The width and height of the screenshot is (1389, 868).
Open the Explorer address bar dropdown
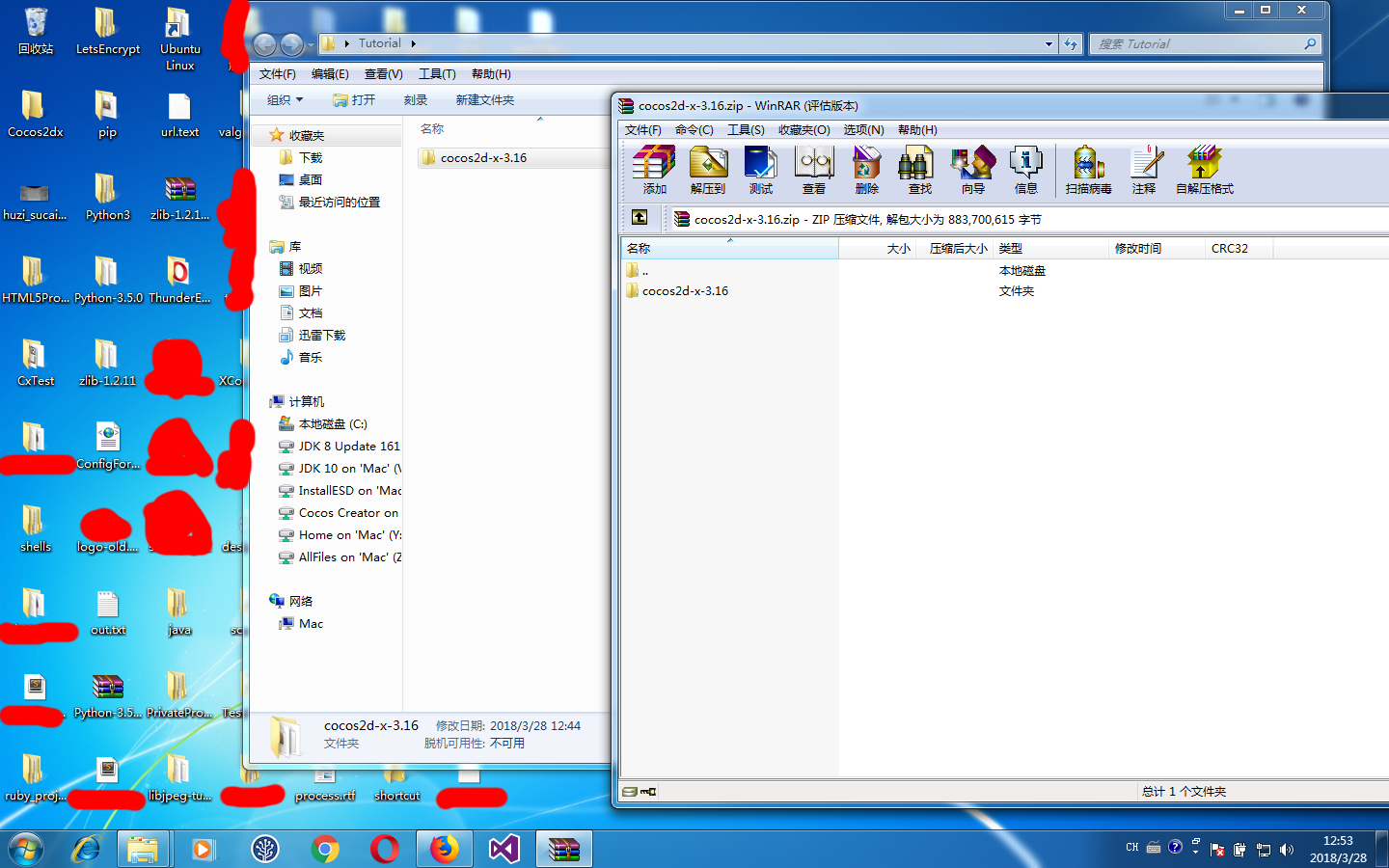tap(1049, 44)
